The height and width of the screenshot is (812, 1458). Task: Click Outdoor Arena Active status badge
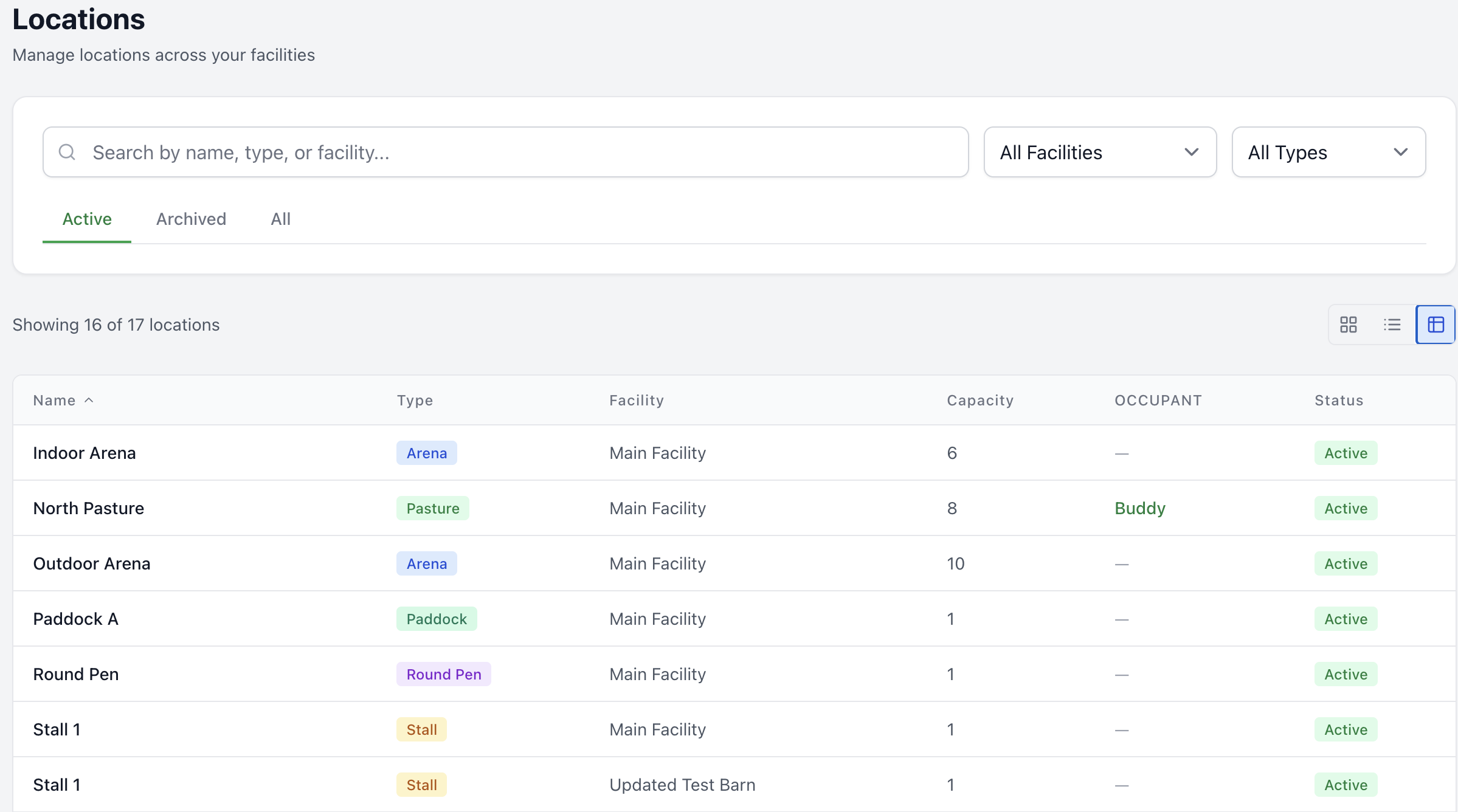point(1345,563)
